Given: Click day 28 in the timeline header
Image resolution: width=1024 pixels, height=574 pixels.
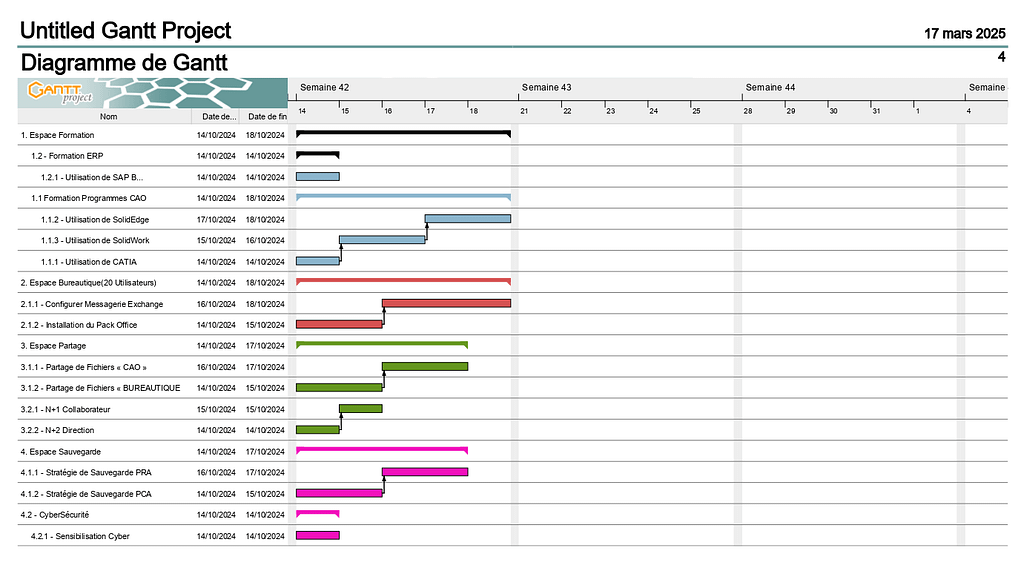Looking at the screenshot, I should tap(747, 110).
